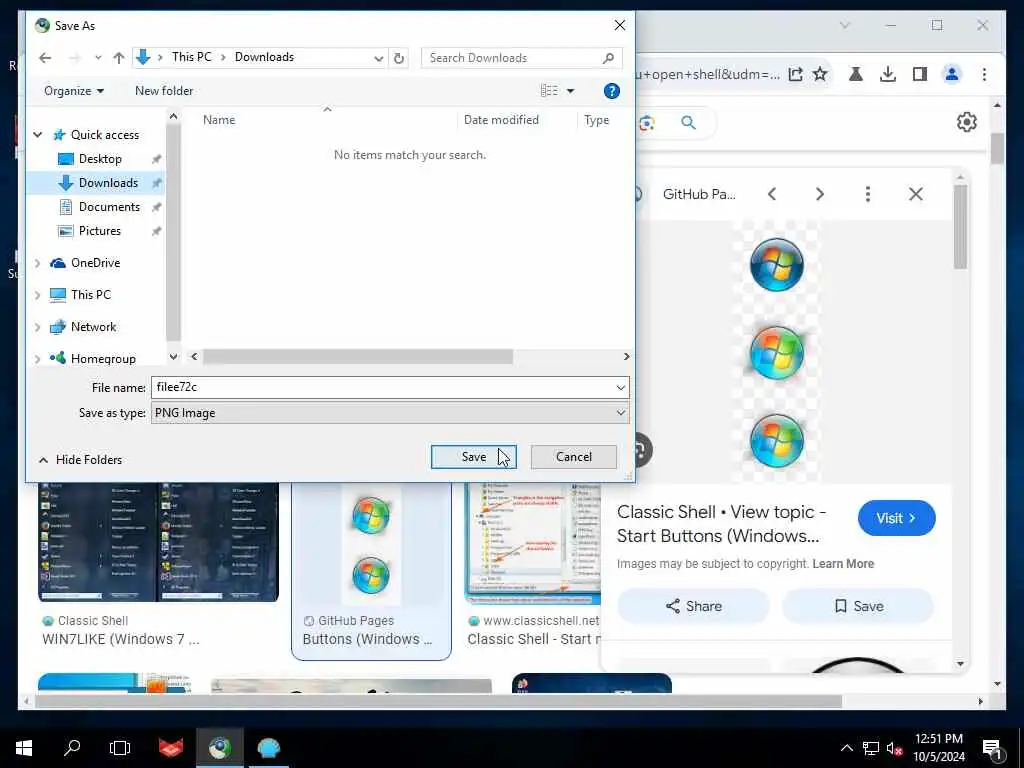1024x768 pixels.
Task: Open Google search settings gear
Action: [967, 122]
